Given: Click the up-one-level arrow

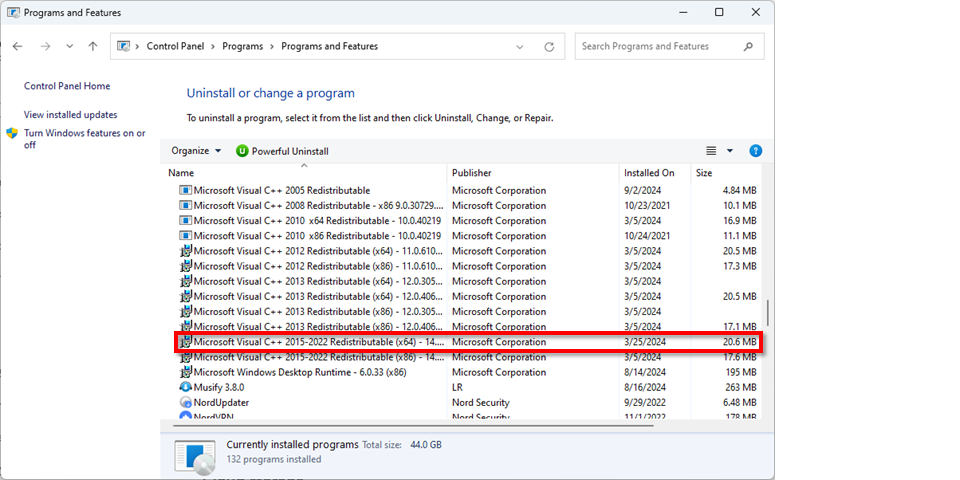Looking at the screenshot, I should [93, 46].
